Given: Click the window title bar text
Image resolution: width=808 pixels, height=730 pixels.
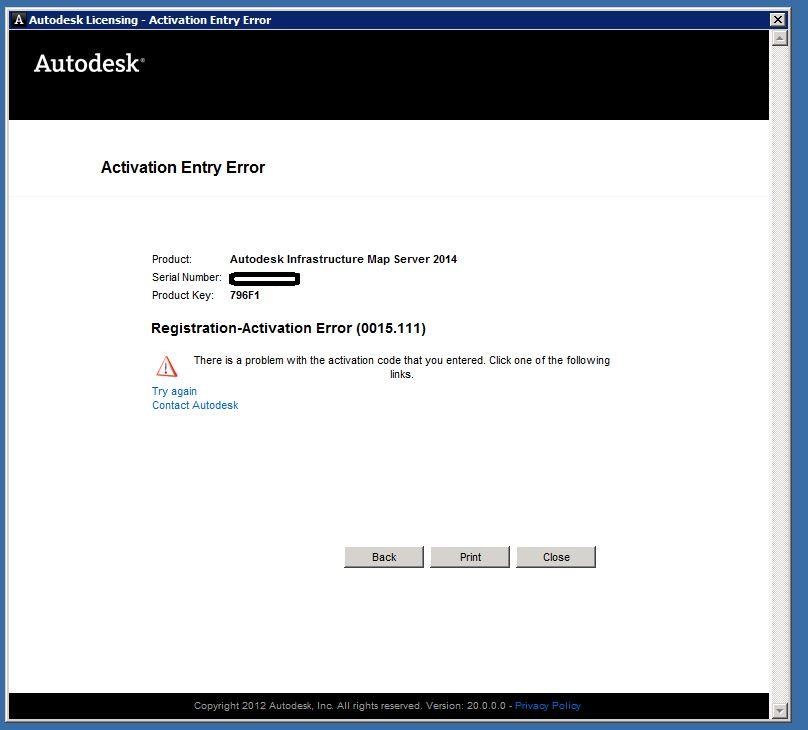Looking at the screenshot, I should (x=150, y=20).
